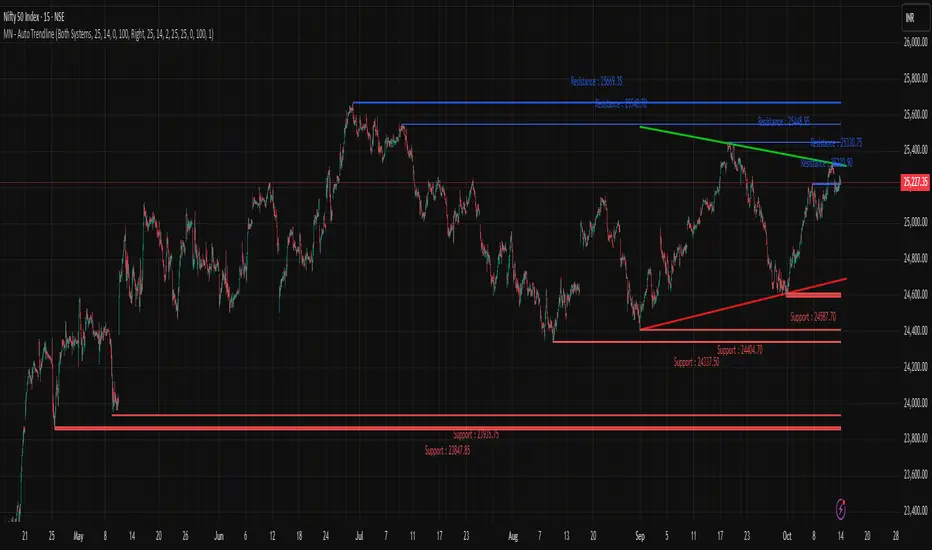Click the Support : 23847.85 label

(x=447, y=451)
